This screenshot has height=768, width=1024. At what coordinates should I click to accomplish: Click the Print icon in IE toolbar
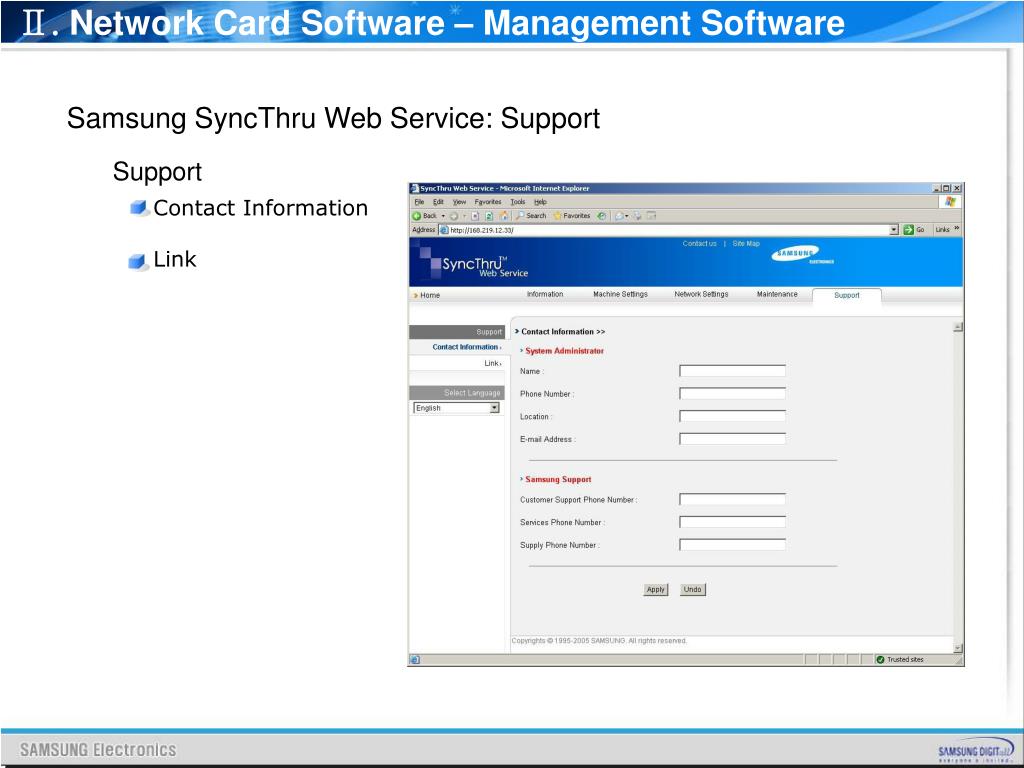[x=637, y=216]
